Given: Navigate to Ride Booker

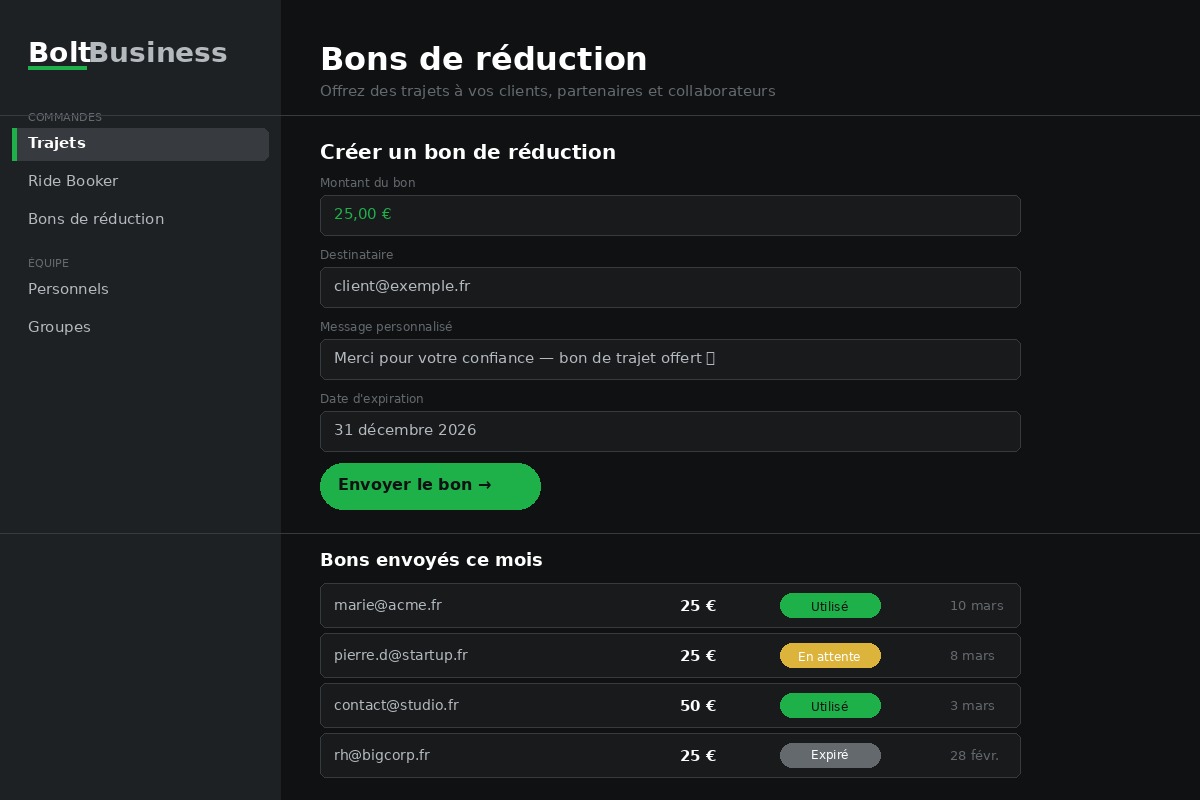Looking at the screenshot, I should coord(73,181).
